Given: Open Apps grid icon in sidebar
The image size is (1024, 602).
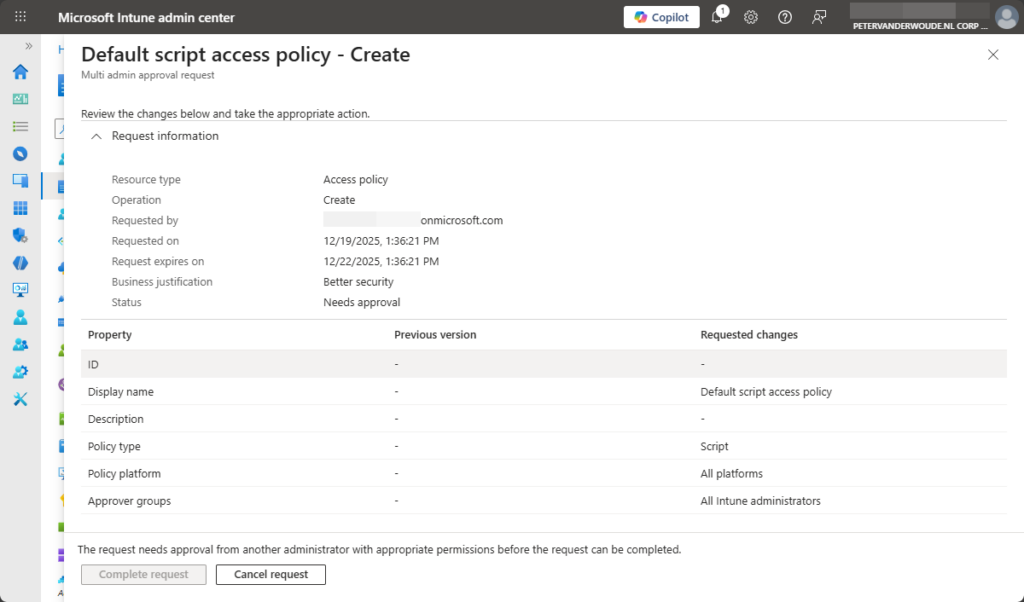Looking at the screenshot, I should click(x=20, y=208).
